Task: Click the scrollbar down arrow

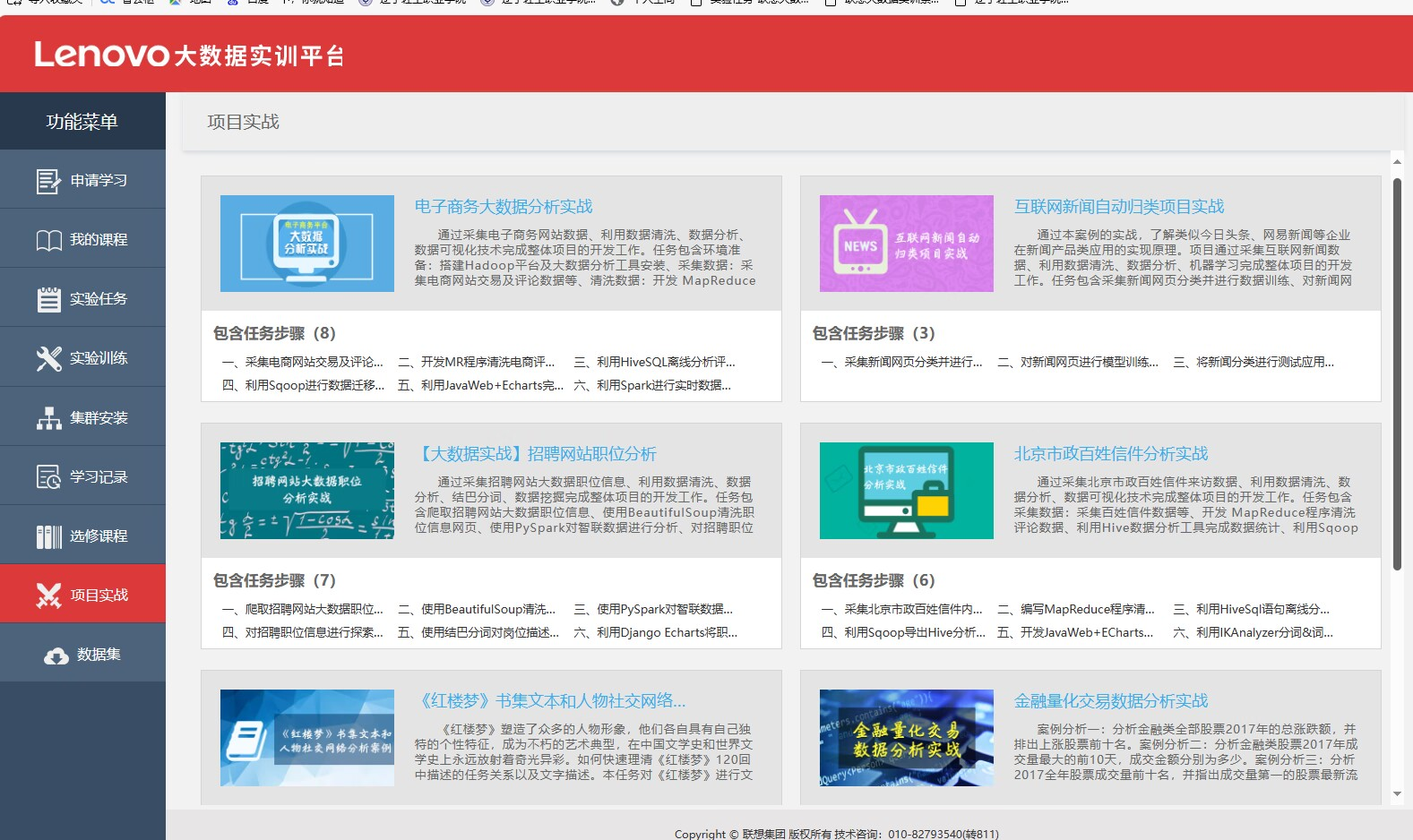Action: coord(1397,794)
